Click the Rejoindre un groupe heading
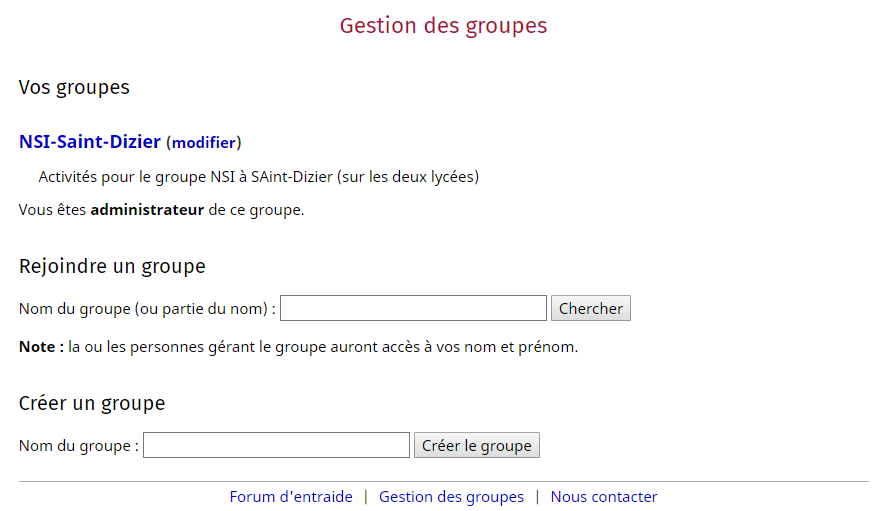The width and height of the screenshot is (878, 511). 112,266
